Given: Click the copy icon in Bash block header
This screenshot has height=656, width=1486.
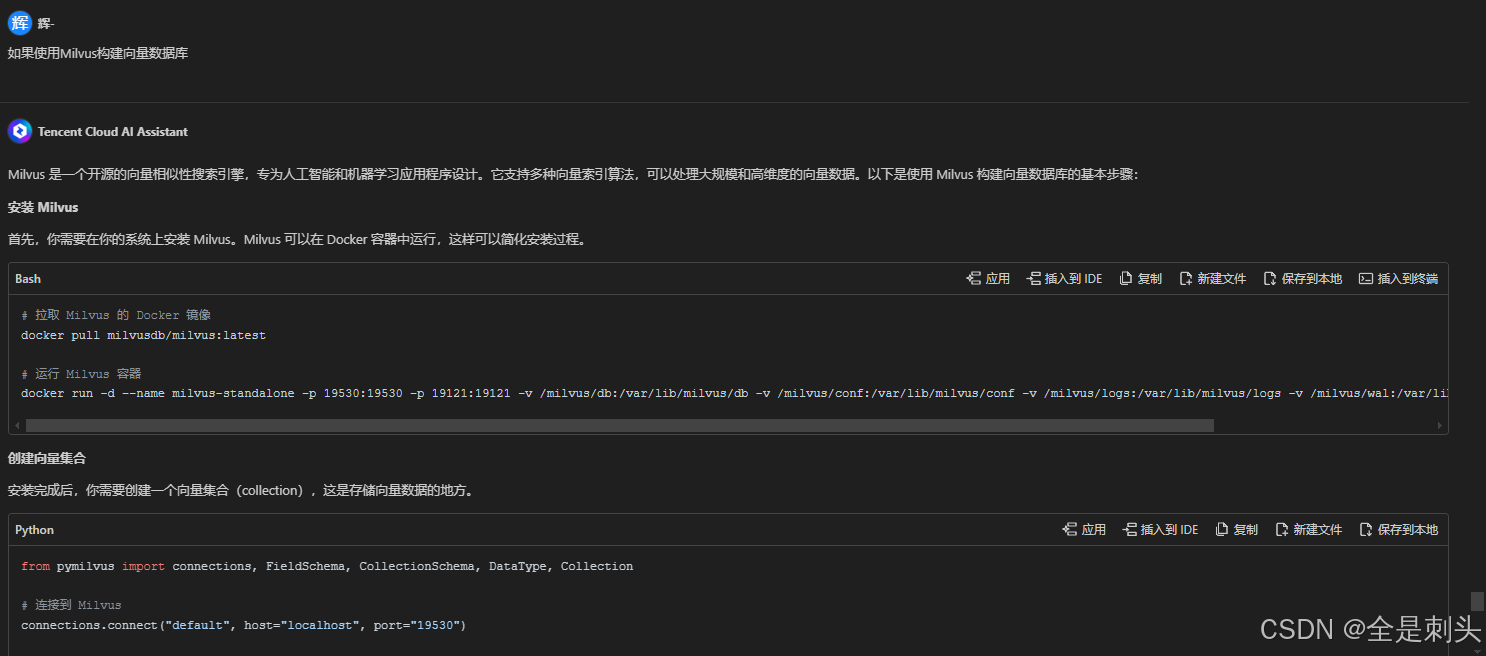Looking at the screenshot, I should (x=1126, y=279).
